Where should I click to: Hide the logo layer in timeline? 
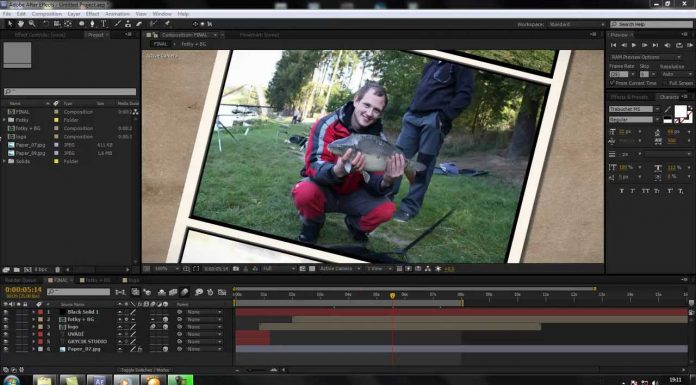click(5, 327)
